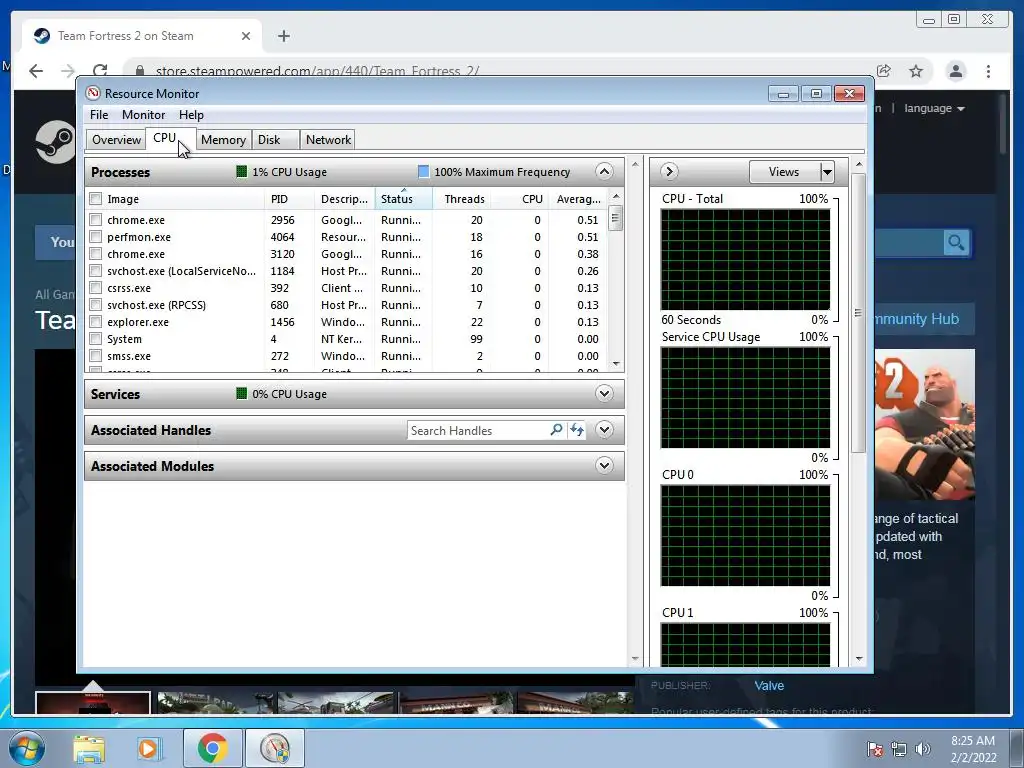
Task: Sort by Description column header
Action: click(345, 199)
